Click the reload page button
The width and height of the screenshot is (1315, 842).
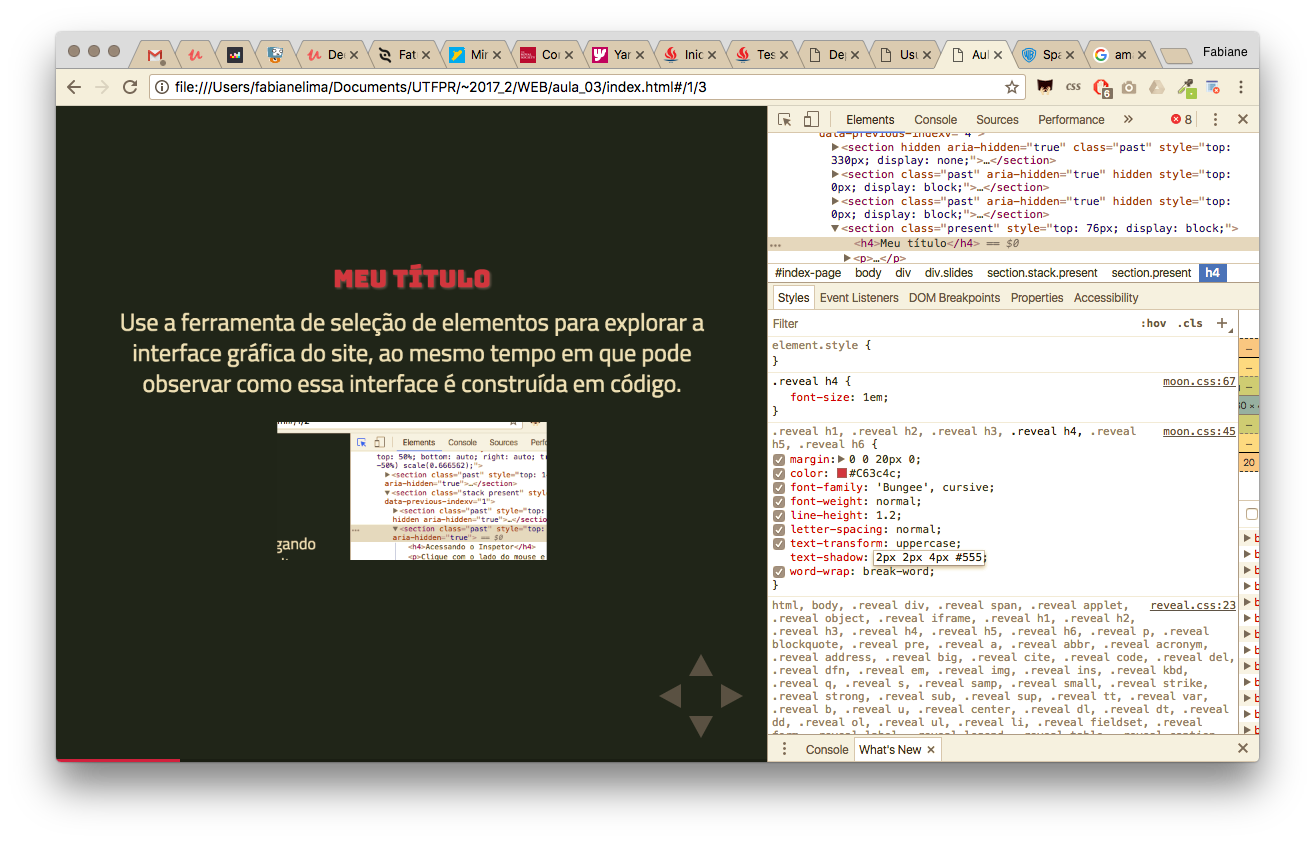(129, 87)
